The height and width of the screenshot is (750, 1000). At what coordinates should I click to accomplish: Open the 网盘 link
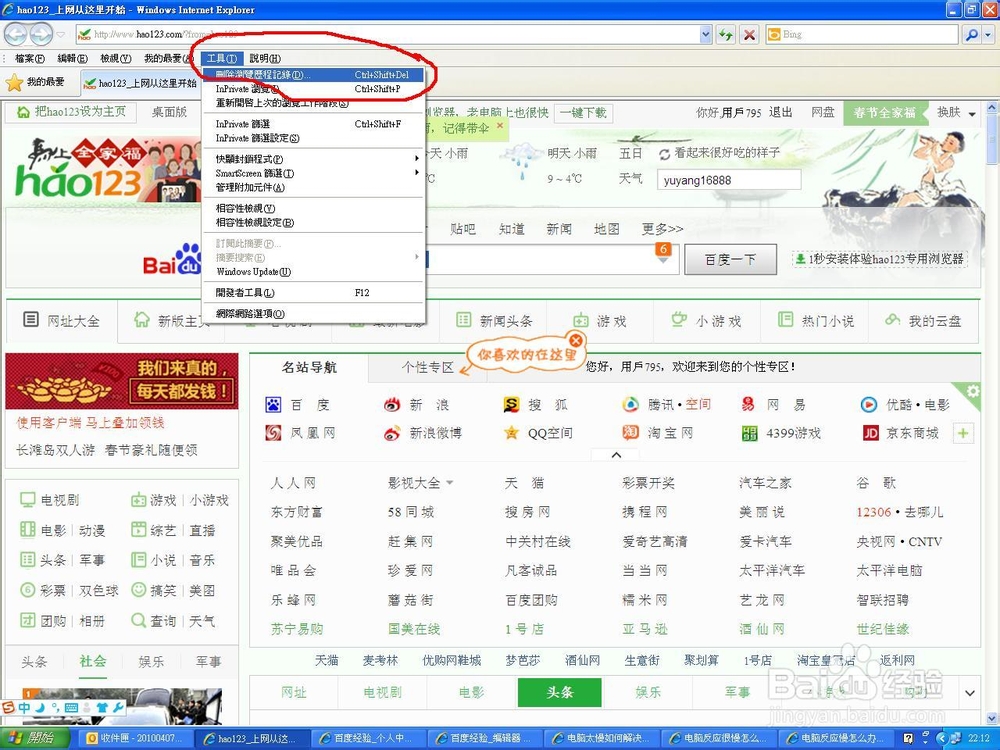823,112
